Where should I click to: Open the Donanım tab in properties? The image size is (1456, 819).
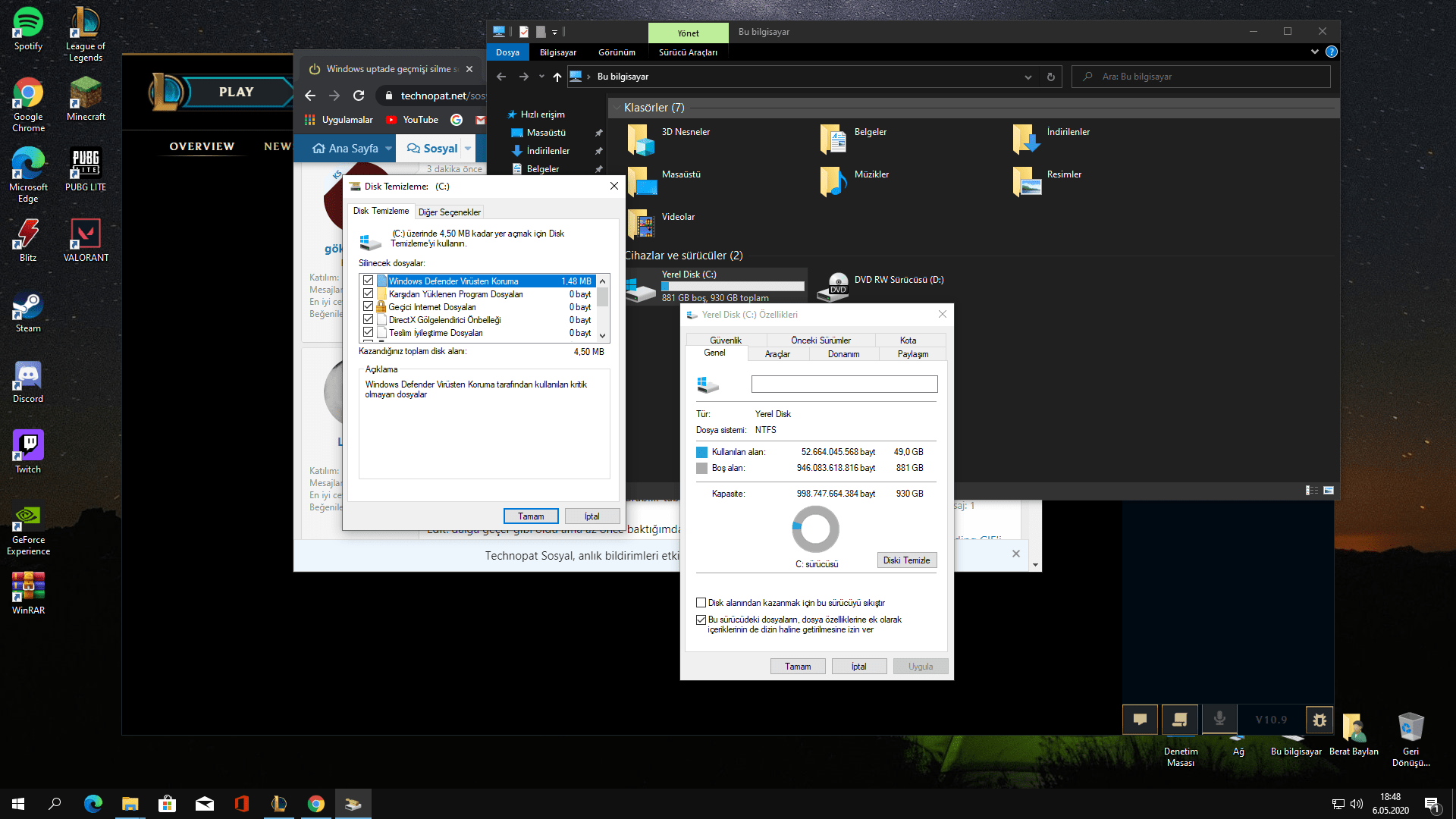pyautogui.click(x=843, y=354)
